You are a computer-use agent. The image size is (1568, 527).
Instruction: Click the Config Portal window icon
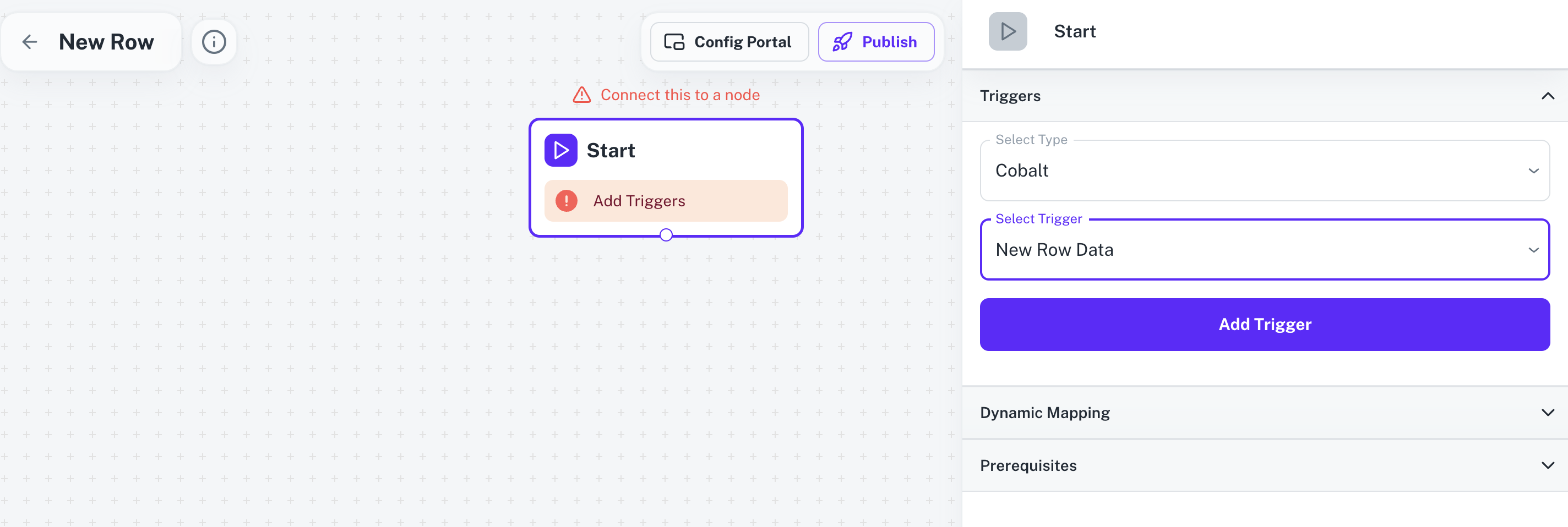pos(673,41)
